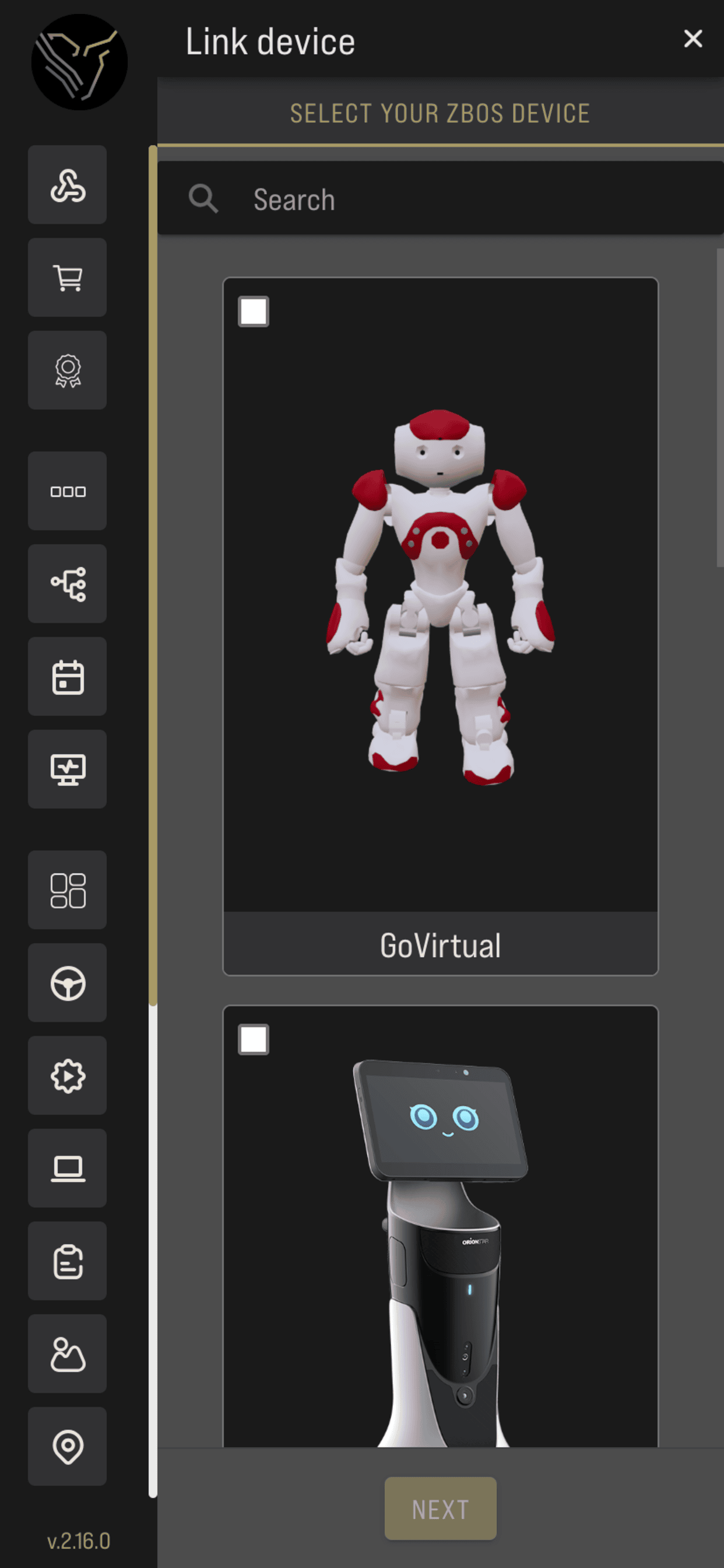Open the shopping cart store icon
The width and height of the screenshot is (724, 1568).
click(x=68, y=278)
